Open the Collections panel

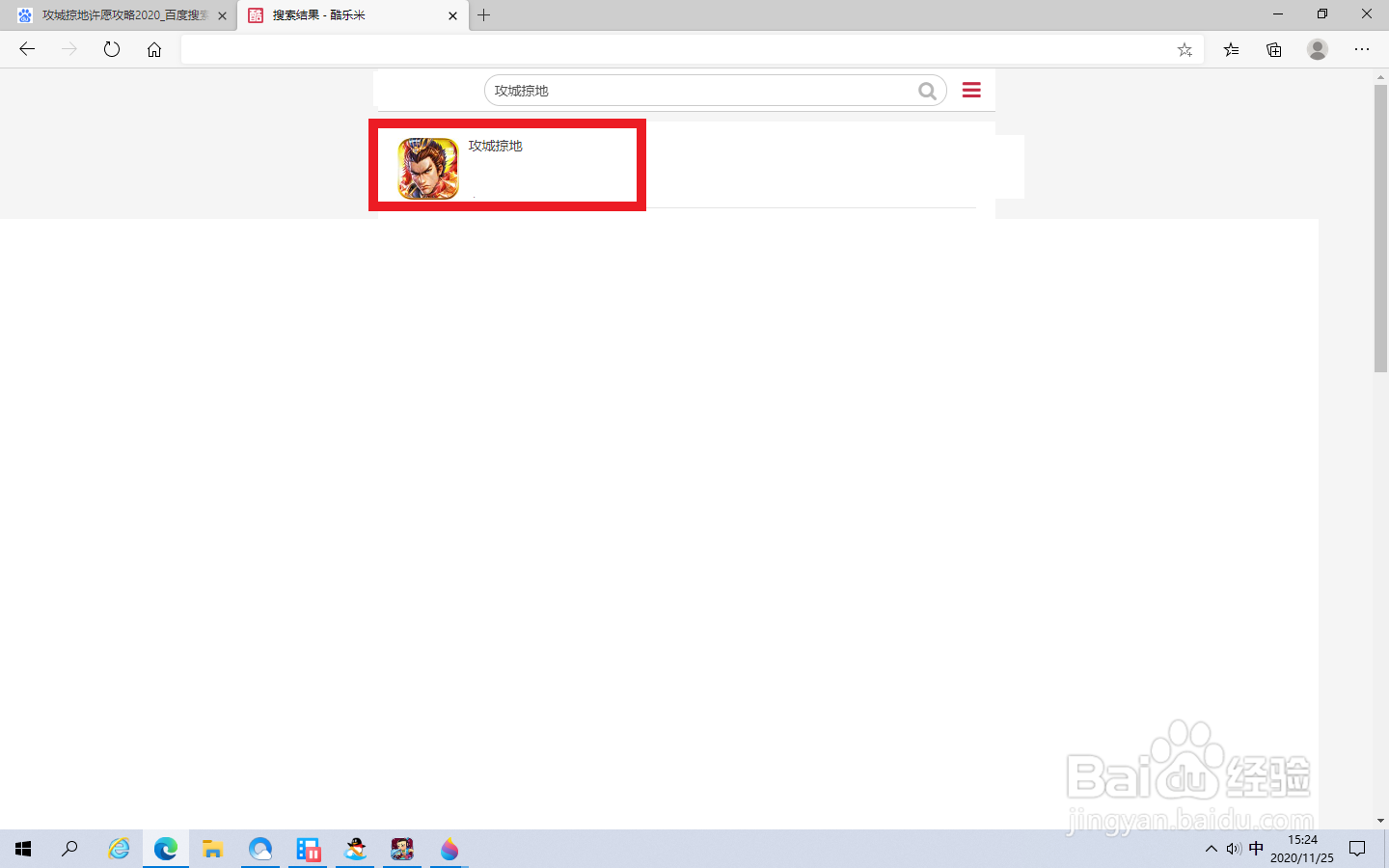click(1274, 49)
